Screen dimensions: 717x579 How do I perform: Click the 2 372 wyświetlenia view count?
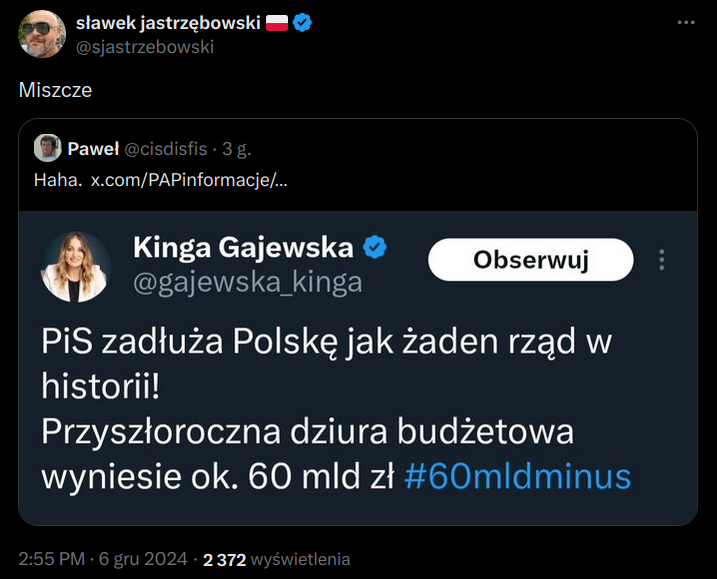click(x=277, y=560)
